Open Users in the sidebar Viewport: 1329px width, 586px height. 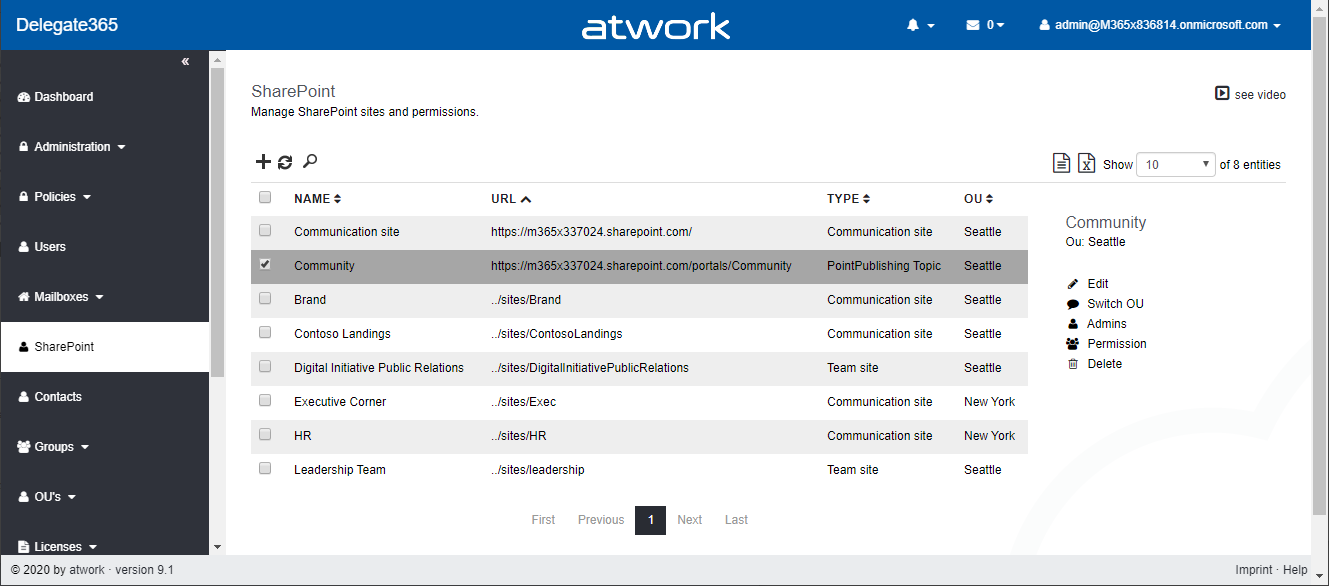[x=49, y=247]
